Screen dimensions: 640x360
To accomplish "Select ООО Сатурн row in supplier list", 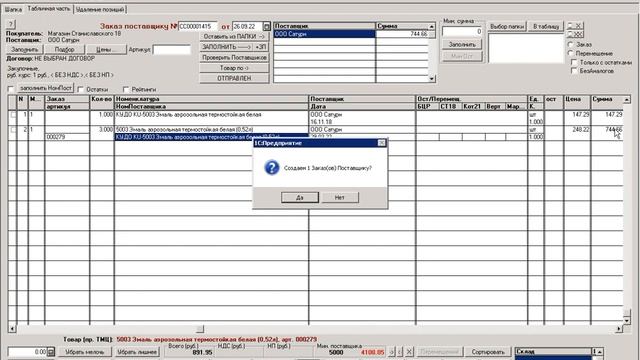I will [324, 34].
